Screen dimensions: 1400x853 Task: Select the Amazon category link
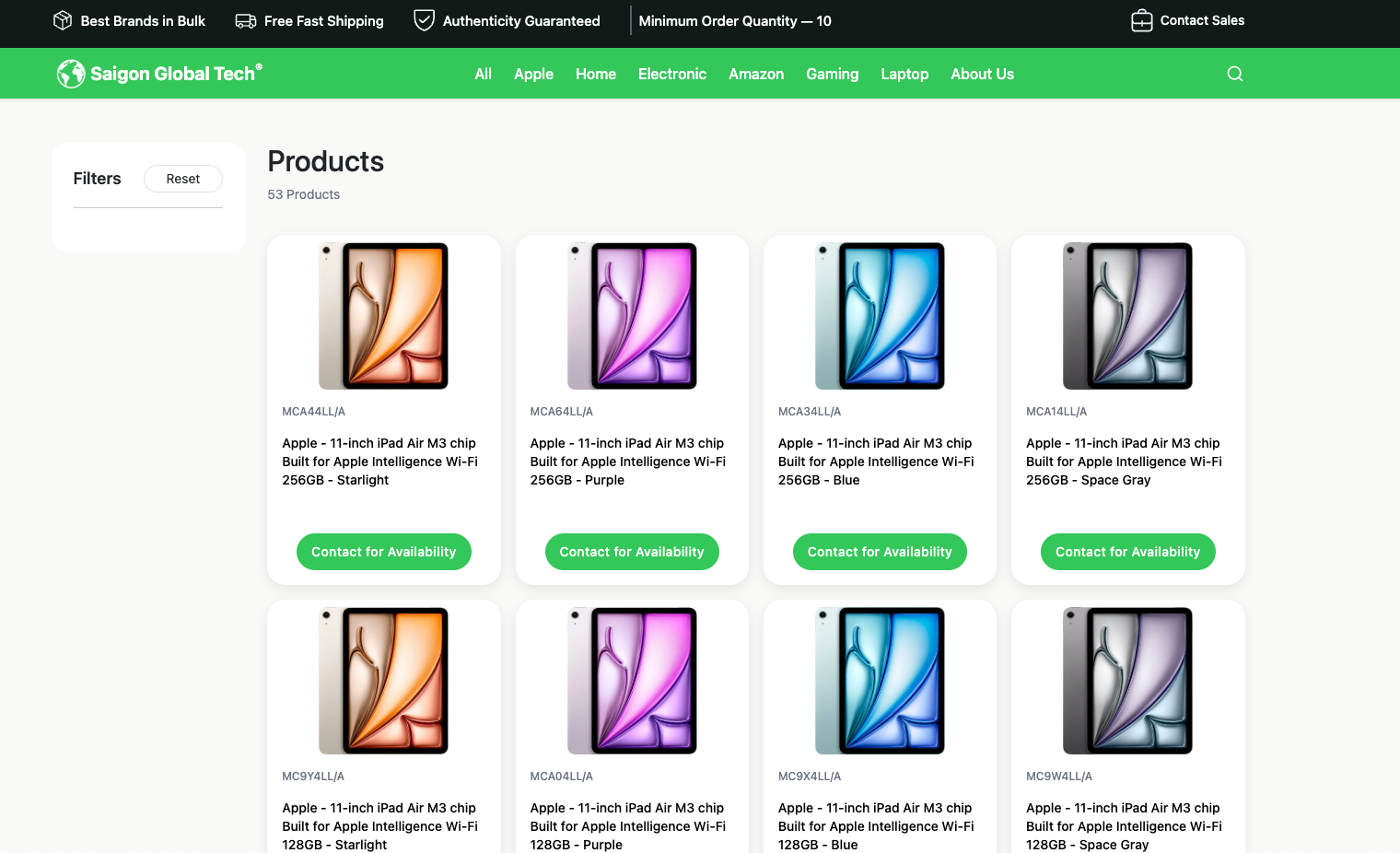coord(755,74)
